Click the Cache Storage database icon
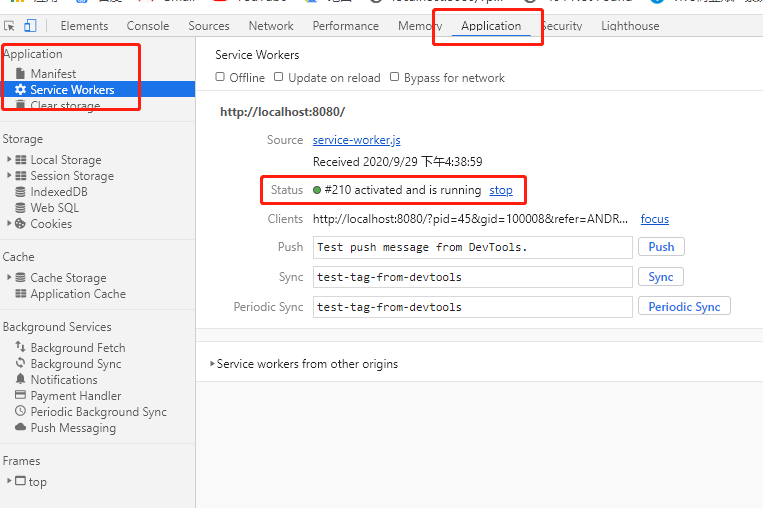The image size is (763, 508). tap(20, 277)
